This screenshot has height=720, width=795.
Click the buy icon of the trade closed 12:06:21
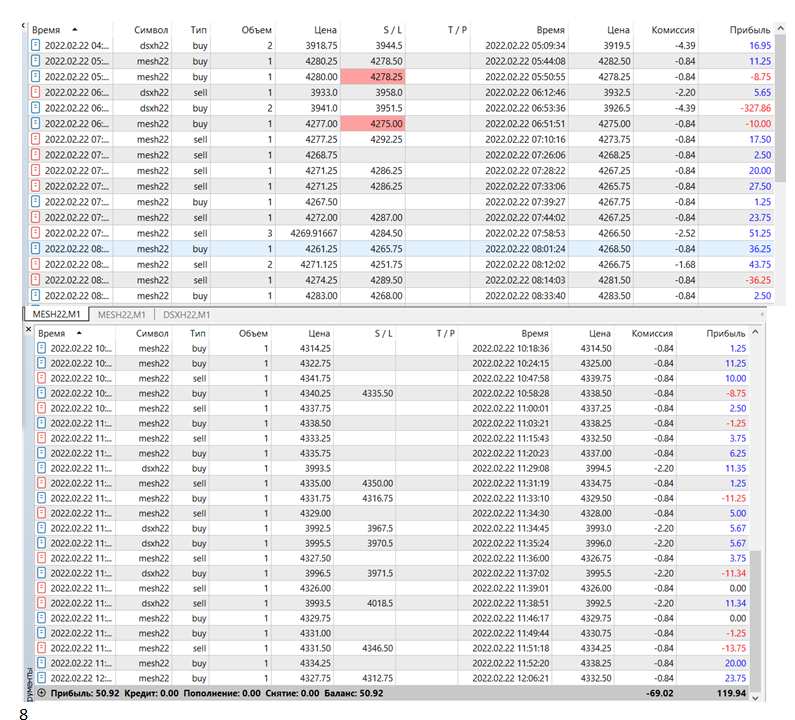[42, 678]
